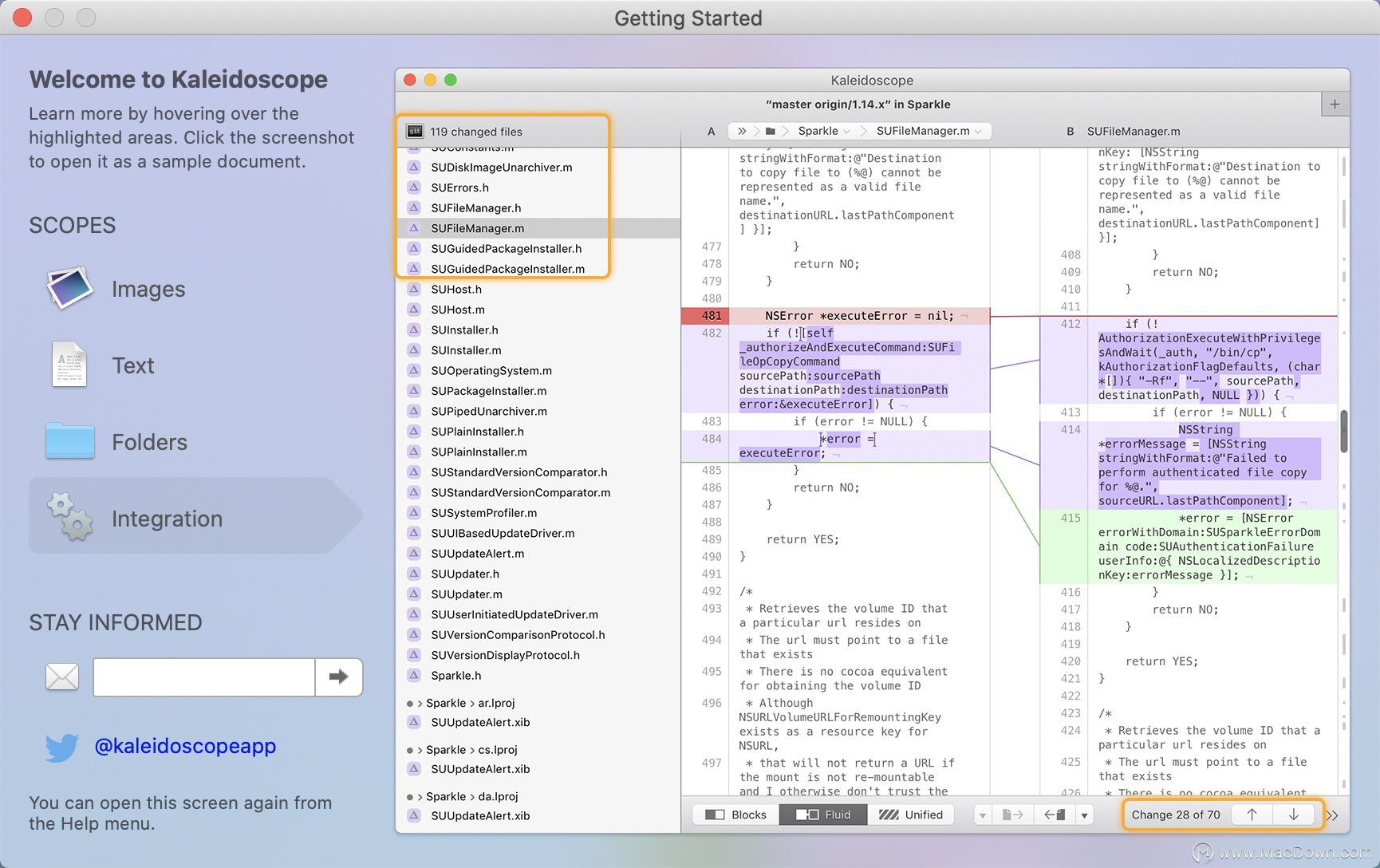
Task: Select SUInstaller.h in the file list
Action: click(x=538, y=329)
